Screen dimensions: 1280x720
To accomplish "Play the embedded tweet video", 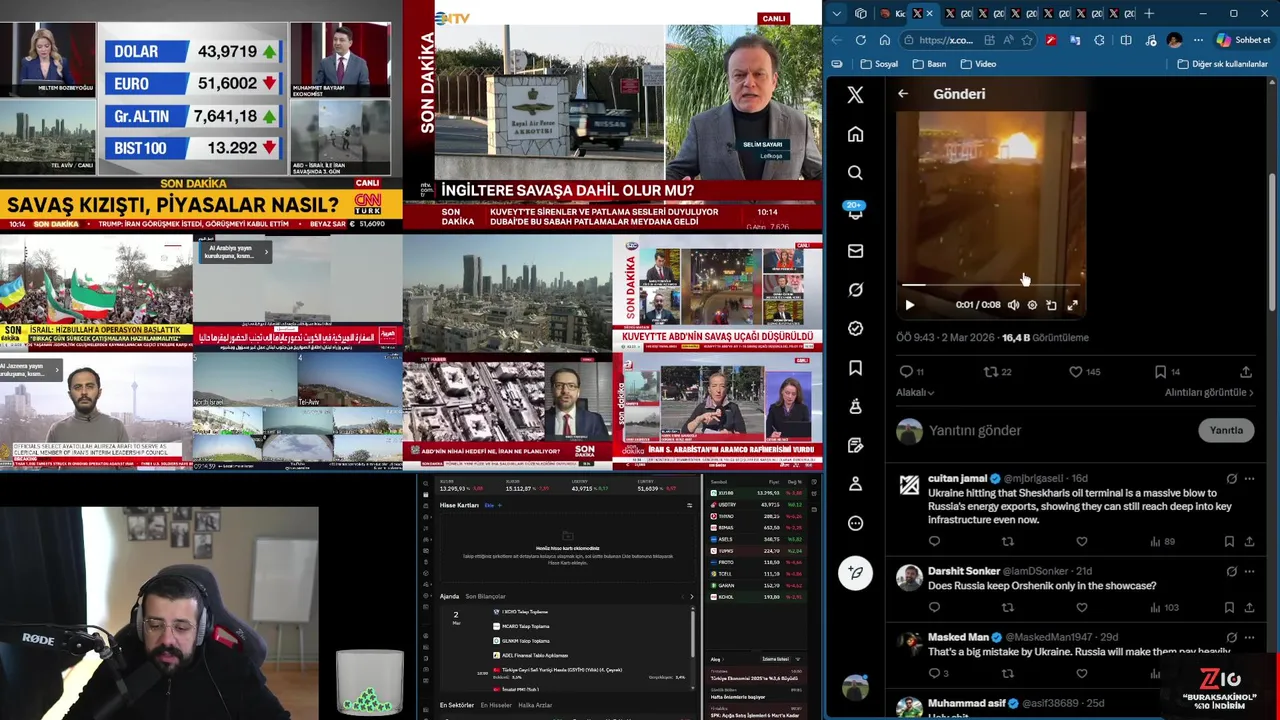I will (909, 305).
